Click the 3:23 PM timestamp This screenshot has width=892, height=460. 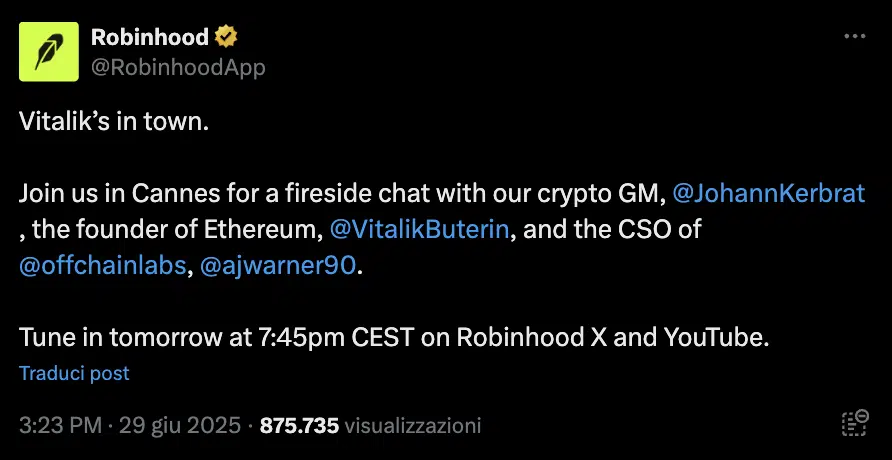point(59,425)
